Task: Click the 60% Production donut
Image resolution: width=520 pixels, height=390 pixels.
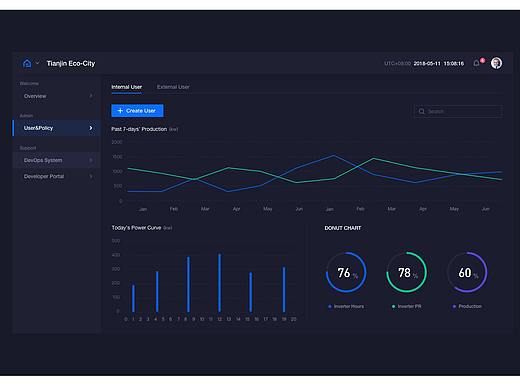Action: click(x=467, y=272)
